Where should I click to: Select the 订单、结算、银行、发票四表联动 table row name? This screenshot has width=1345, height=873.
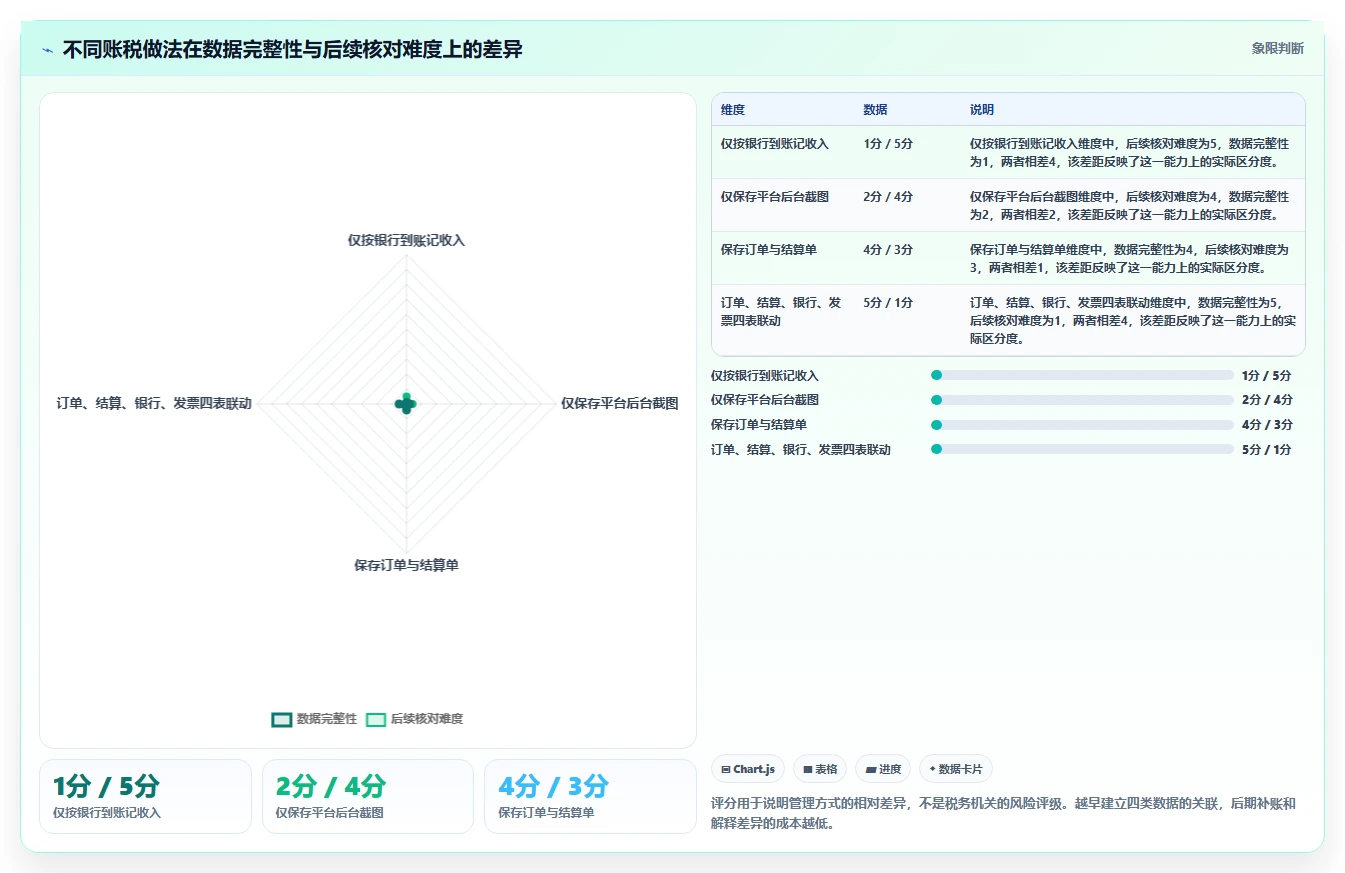point(781,311)
